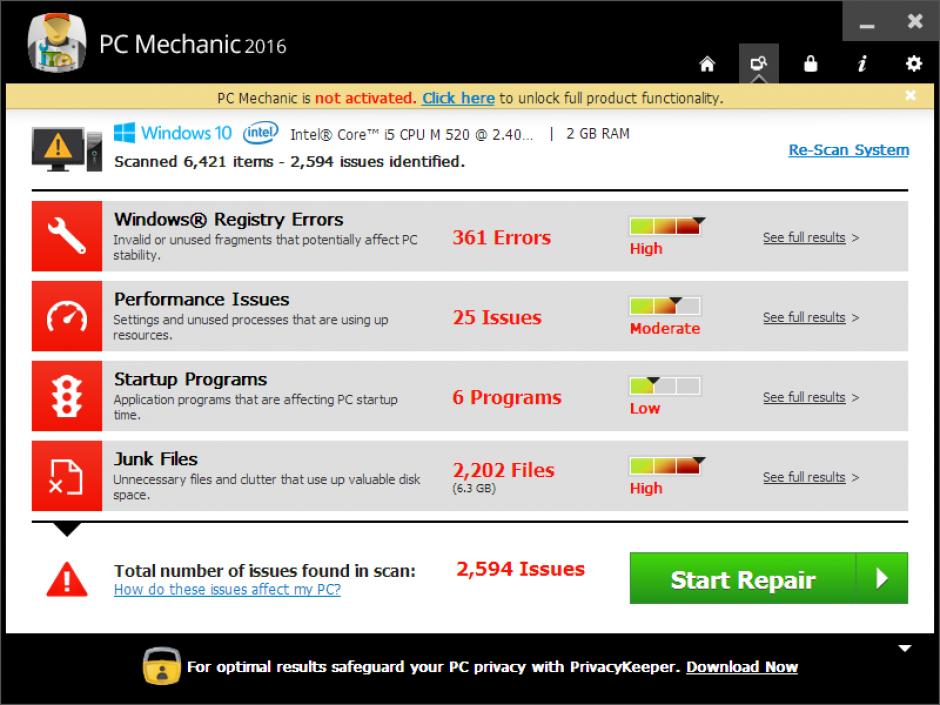Click the Intel Core i5 CPU text

coord(411,134)
